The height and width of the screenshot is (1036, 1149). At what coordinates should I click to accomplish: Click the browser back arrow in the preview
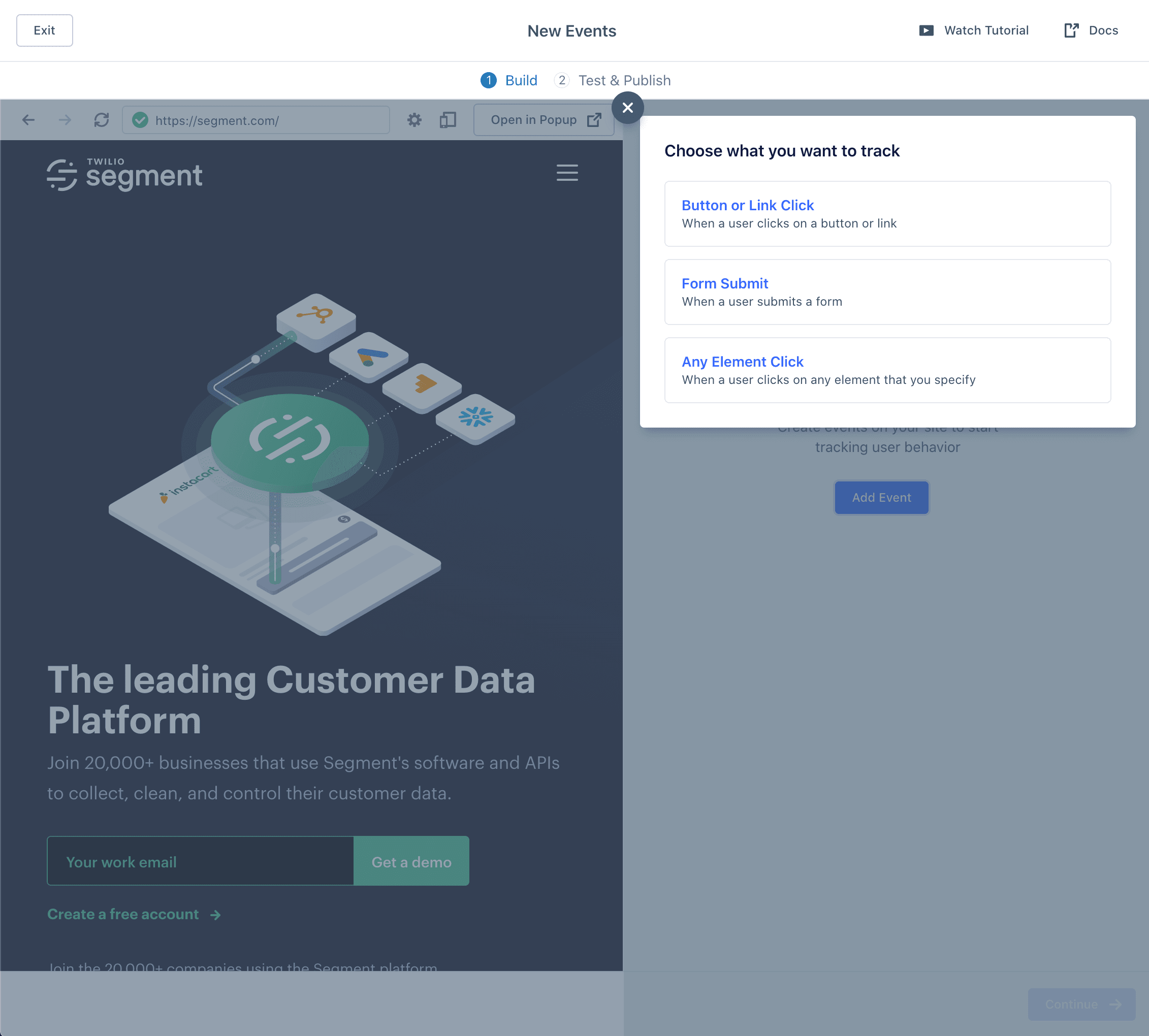pyautogui.click(x=28, y=120)
